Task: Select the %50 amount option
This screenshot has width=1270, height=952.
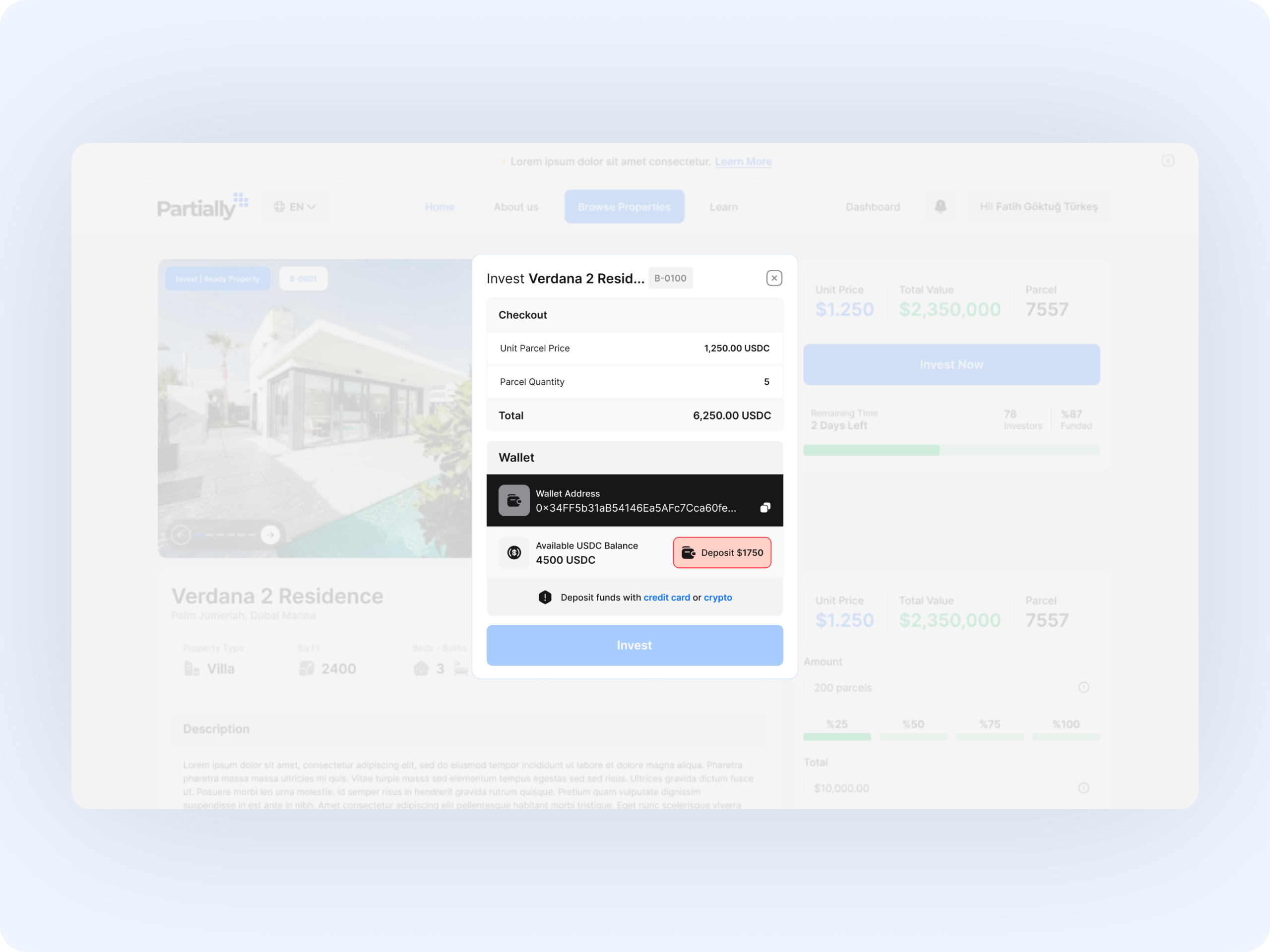Action: point(913,730)
